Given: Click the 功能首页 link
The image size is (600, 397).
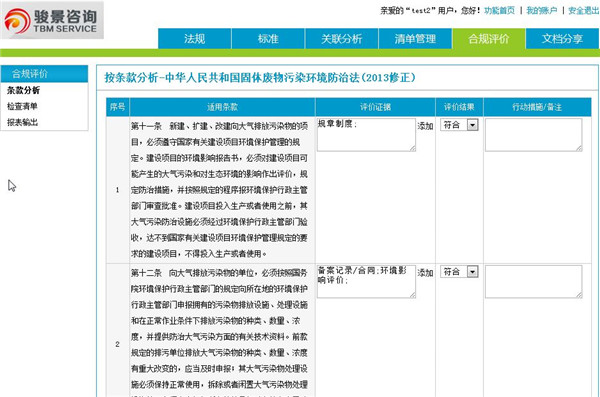Looking at the screenshot, I should point(499,11).
